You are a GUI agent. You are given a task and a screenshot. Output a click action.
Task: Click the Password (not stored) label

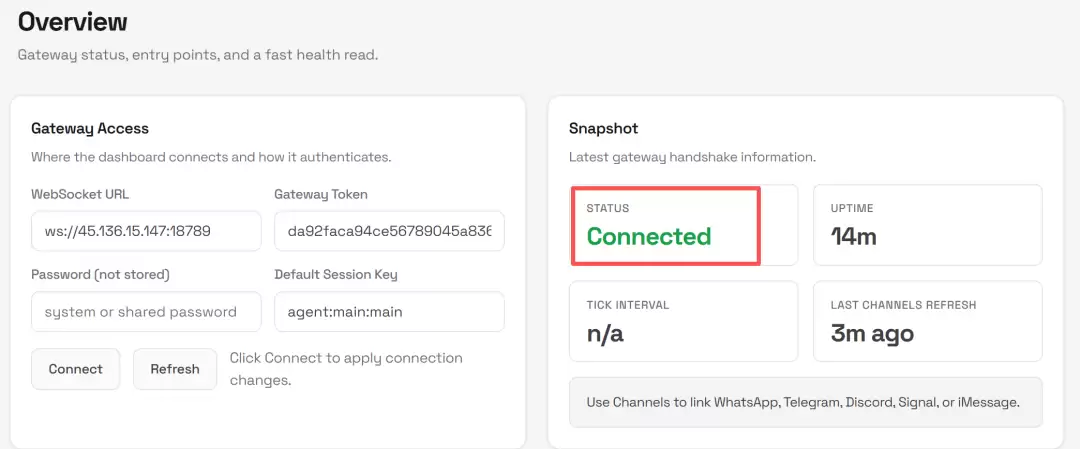[100, 274]
